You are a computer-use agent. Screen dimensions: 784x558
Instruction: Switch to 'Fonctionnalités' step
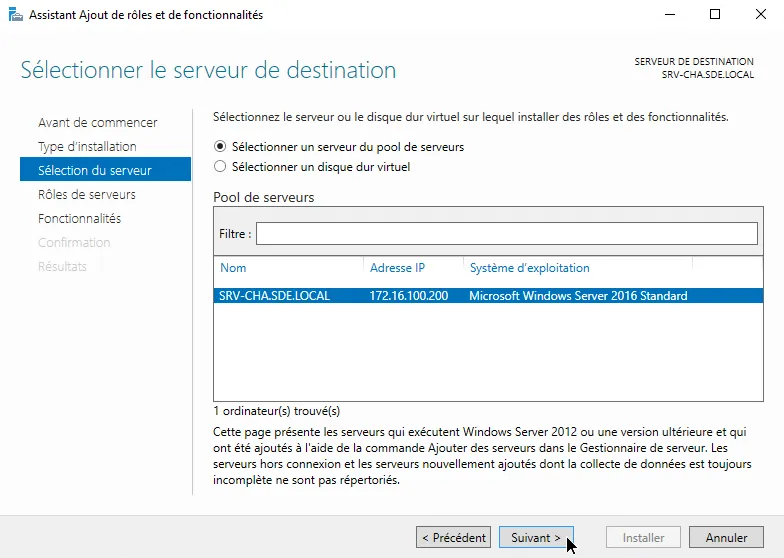point(79,218)
